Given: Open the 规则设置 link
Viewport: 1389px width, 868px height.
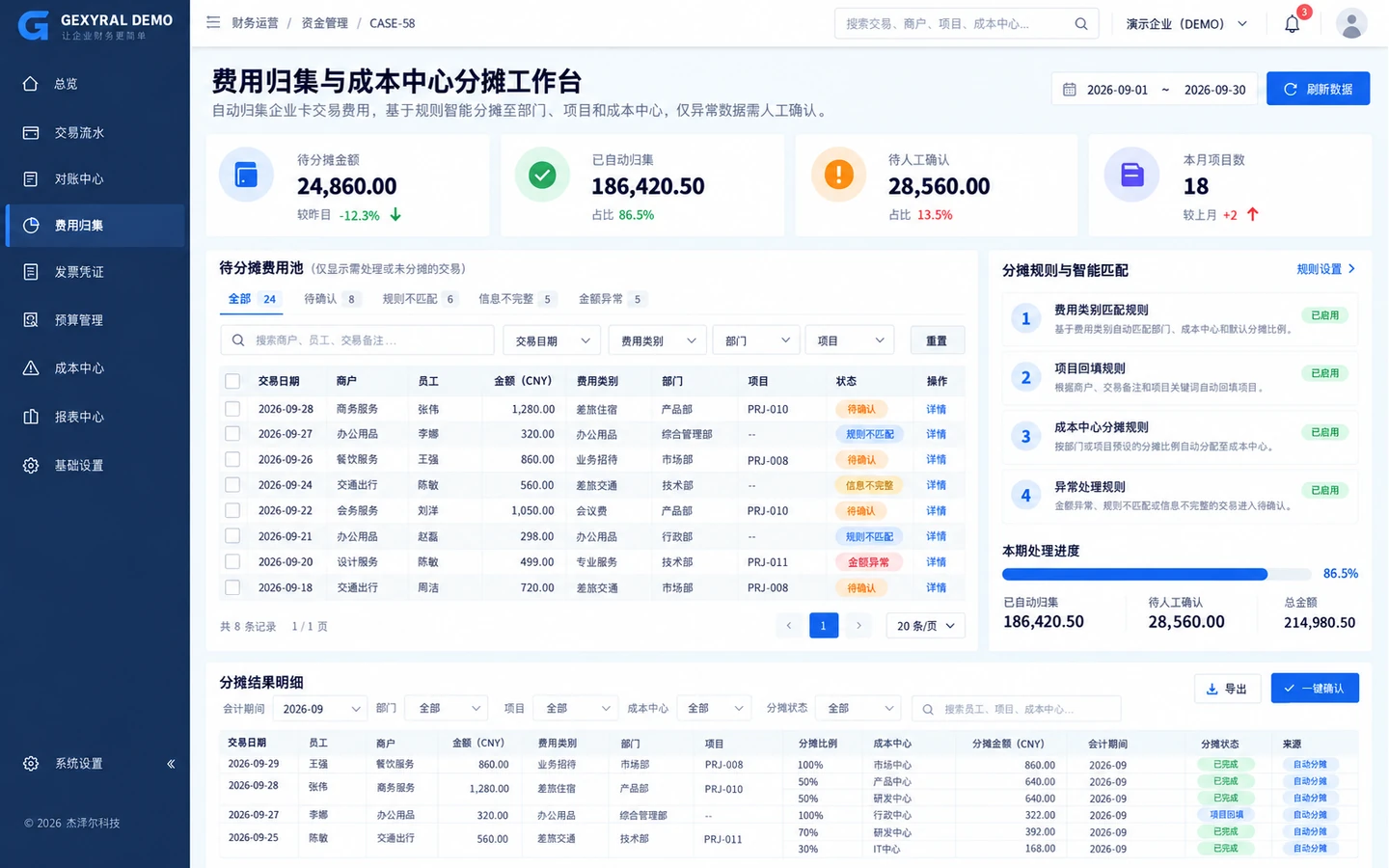Looking at the screenshot, I should 1326,270.
